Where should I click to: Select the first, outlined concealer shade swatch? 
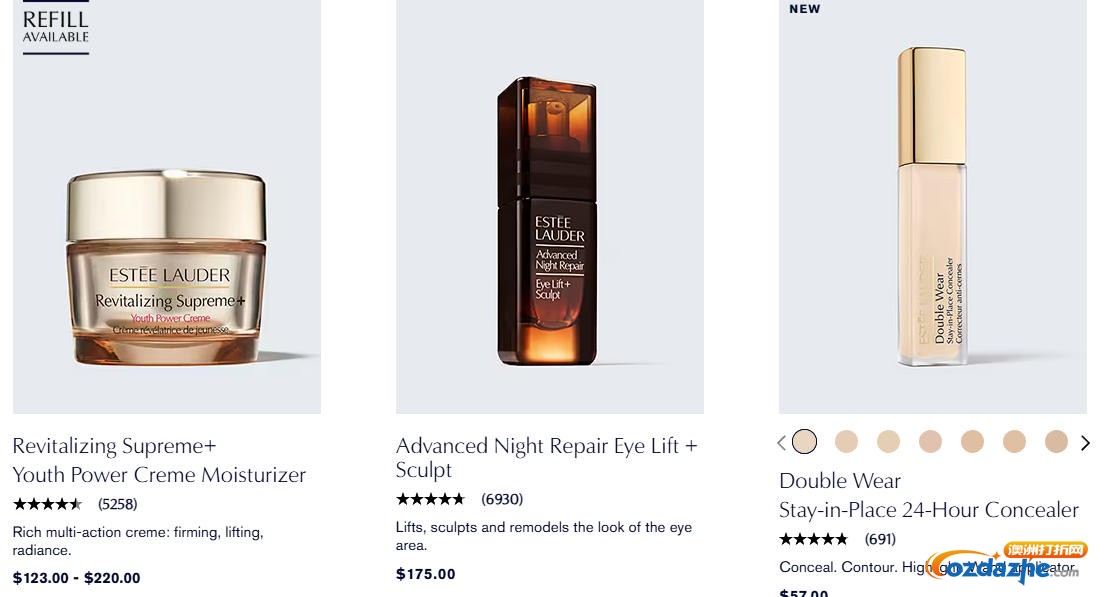point(804,441)
